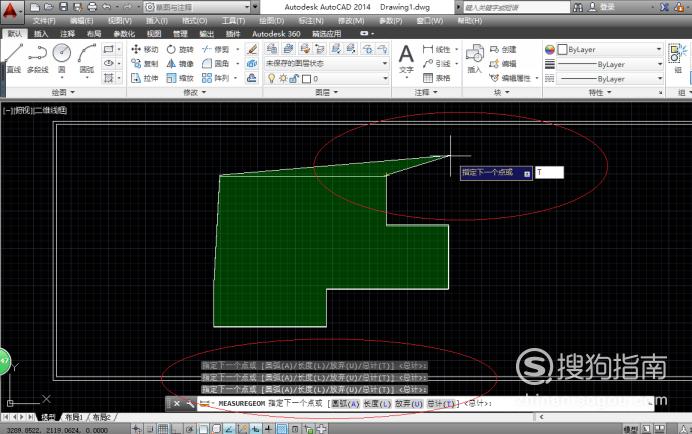Click the Leader (引线) tool
The height and width of the screenshot is (434, 692).
pos(436,64)
